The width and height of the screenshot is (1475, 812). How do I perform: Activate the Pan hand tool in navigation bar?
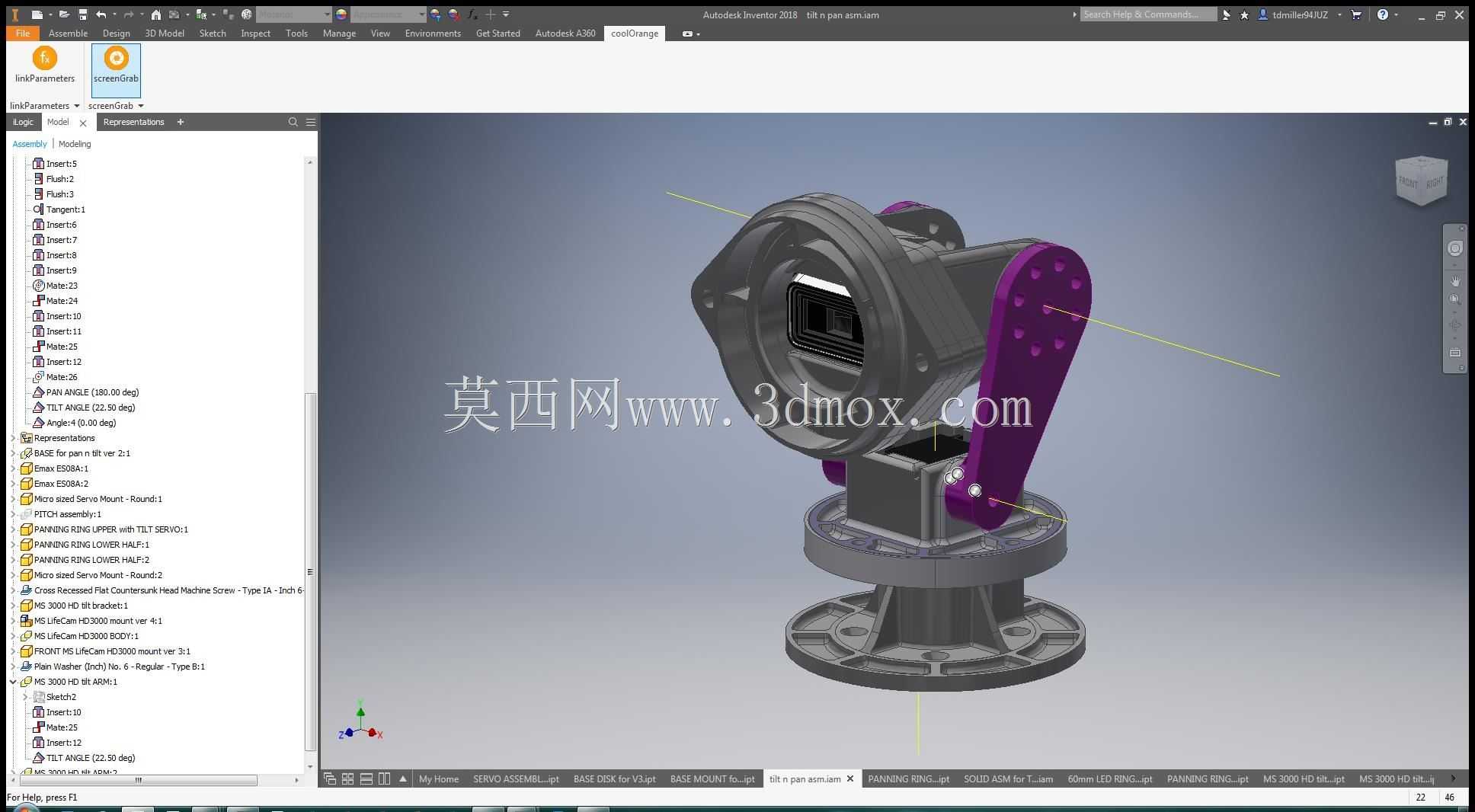tap(1455, 281)
